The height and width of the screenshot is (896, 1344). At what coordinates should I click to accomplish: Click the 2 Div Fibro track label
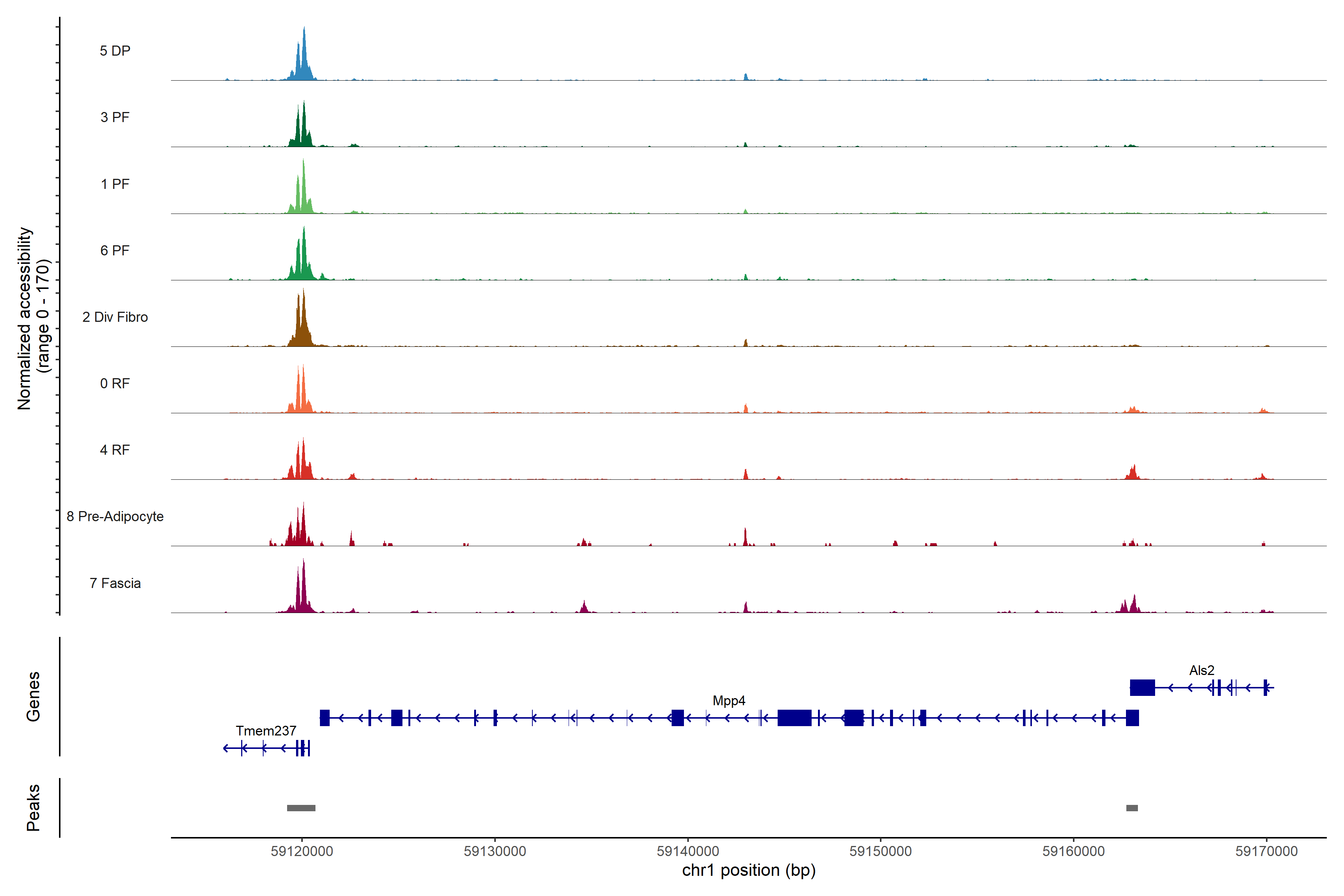click(115, 317)
